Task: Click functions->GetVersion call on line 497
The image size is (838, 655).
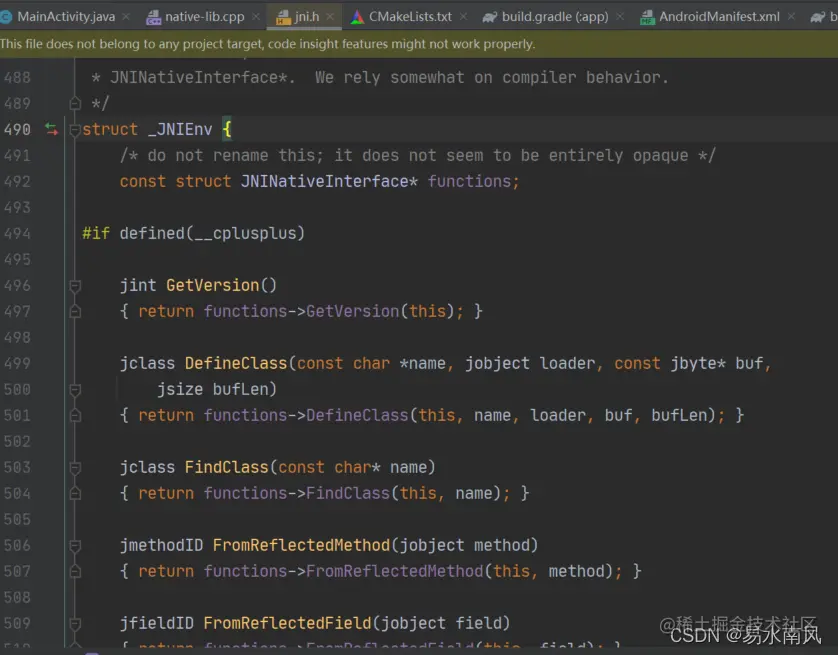Action: (301, 311)
